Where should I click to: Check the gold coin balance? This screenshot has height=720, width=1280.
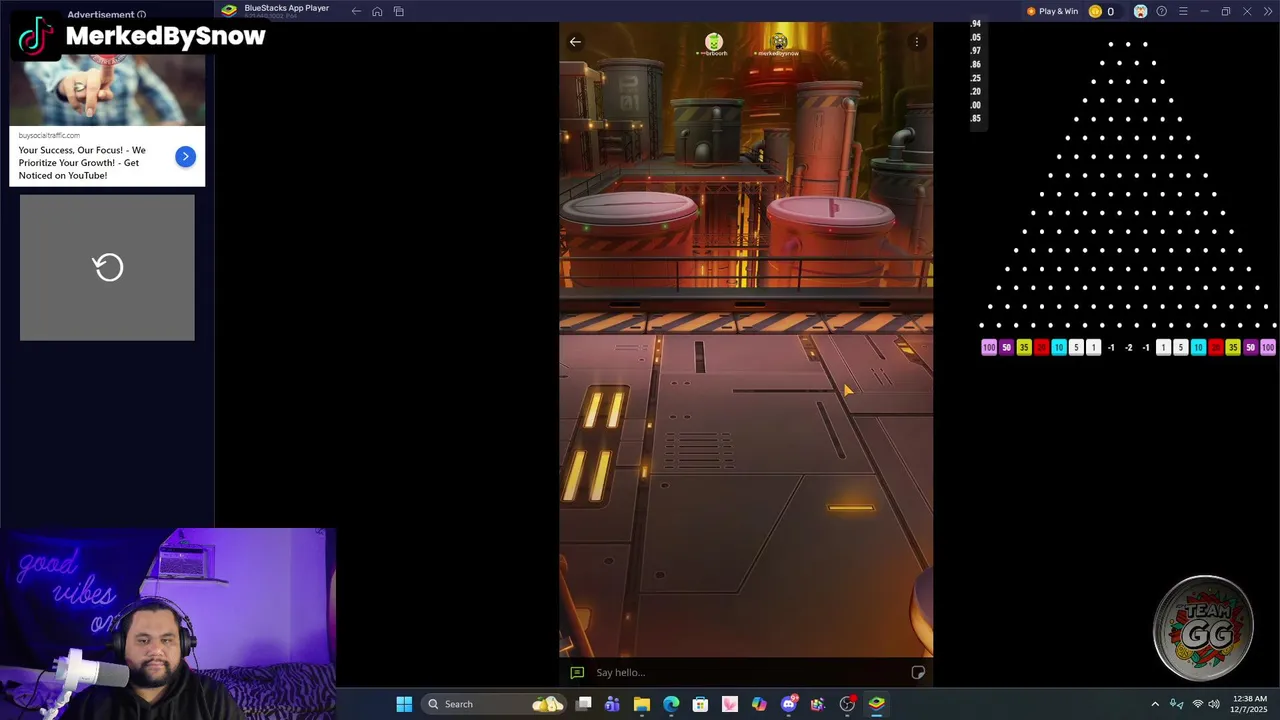point(1101,11)
